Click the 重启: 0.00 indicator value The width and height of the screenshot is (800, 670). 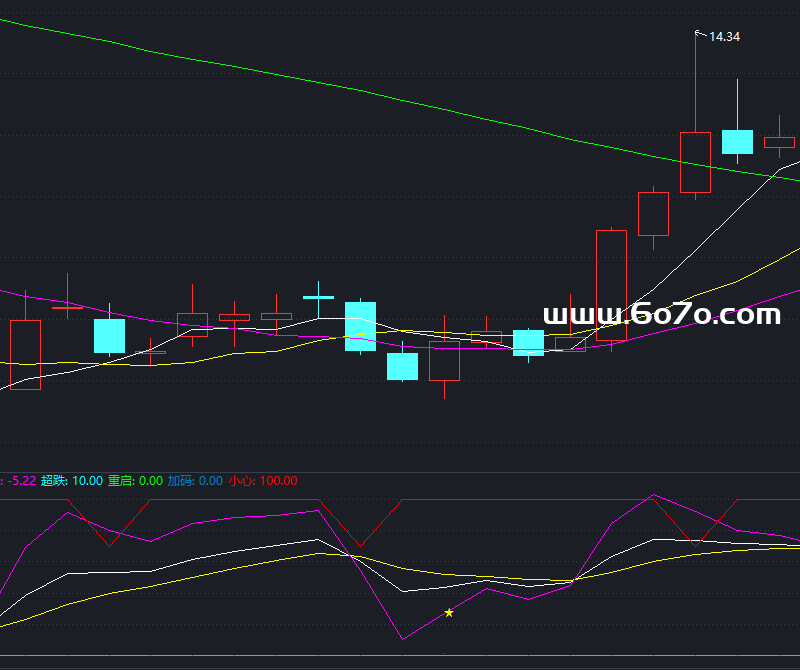[135, 481]
